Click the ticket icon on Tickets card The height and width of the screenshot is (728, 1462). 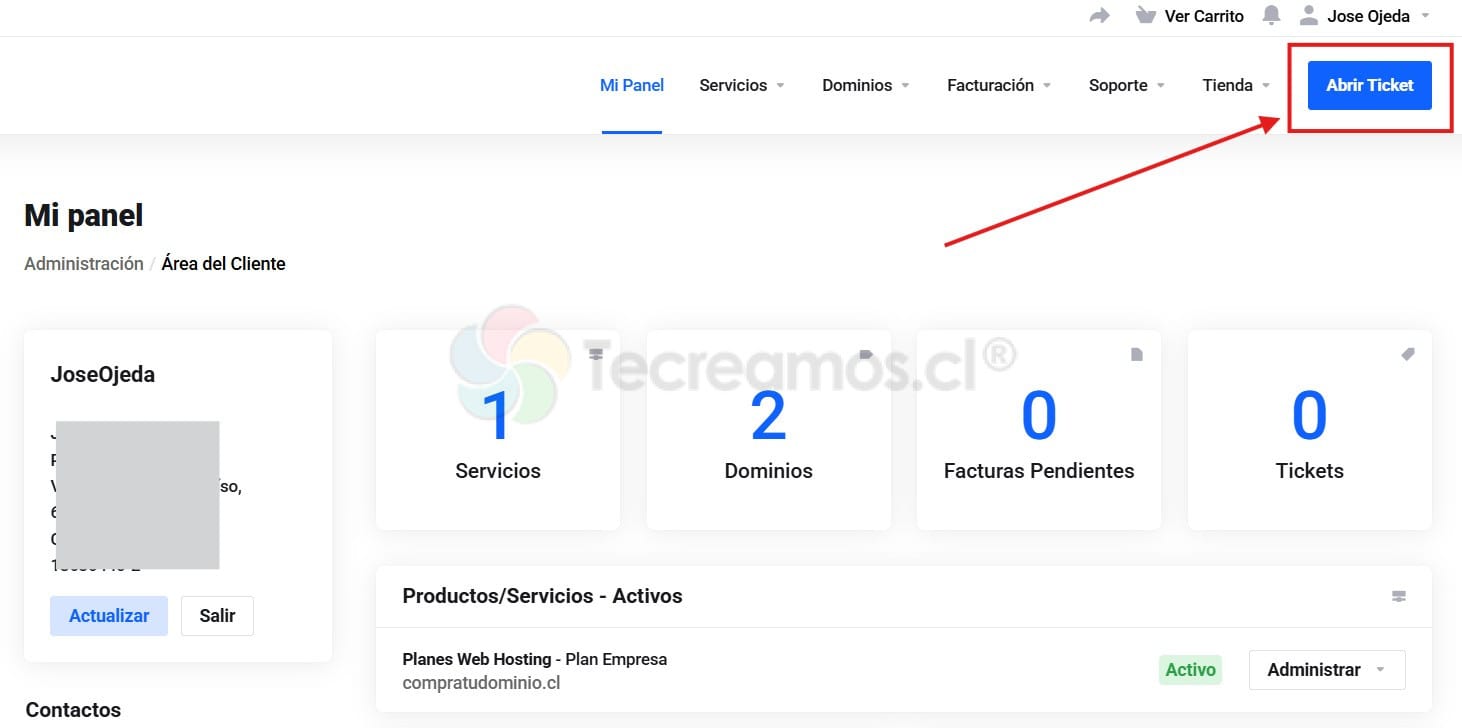[x=1407, y=354]
